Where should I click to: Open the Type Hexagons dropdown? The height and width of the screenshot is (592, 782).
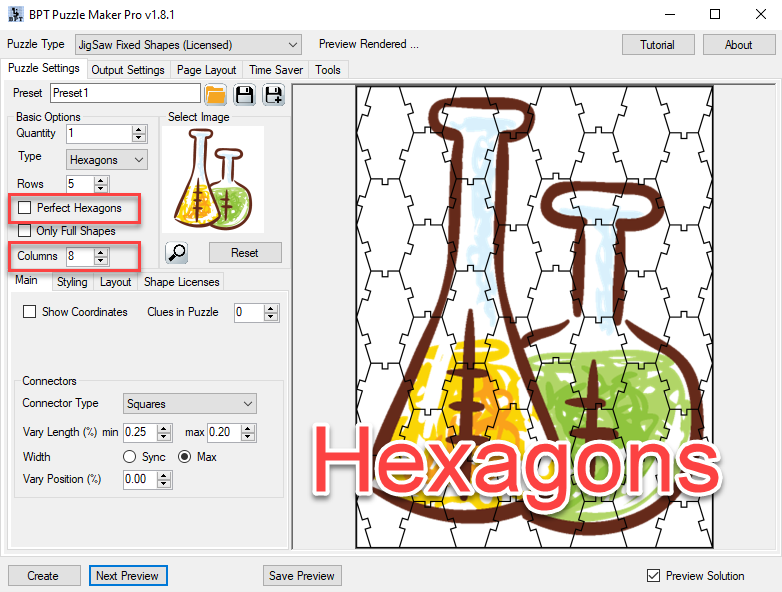click(x=106, y=160)
